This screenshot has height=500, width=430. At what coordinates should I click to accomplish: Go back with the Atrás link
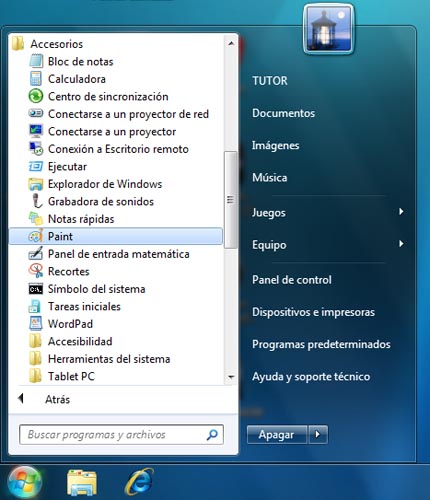pos(57,399)
